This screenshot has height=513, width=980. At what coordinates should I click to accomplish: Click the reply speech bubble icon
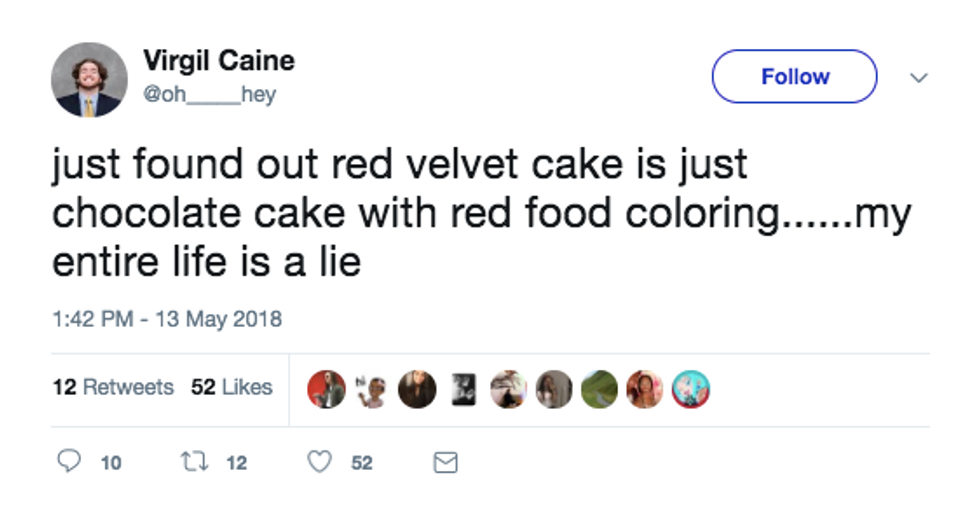[69, 461]
